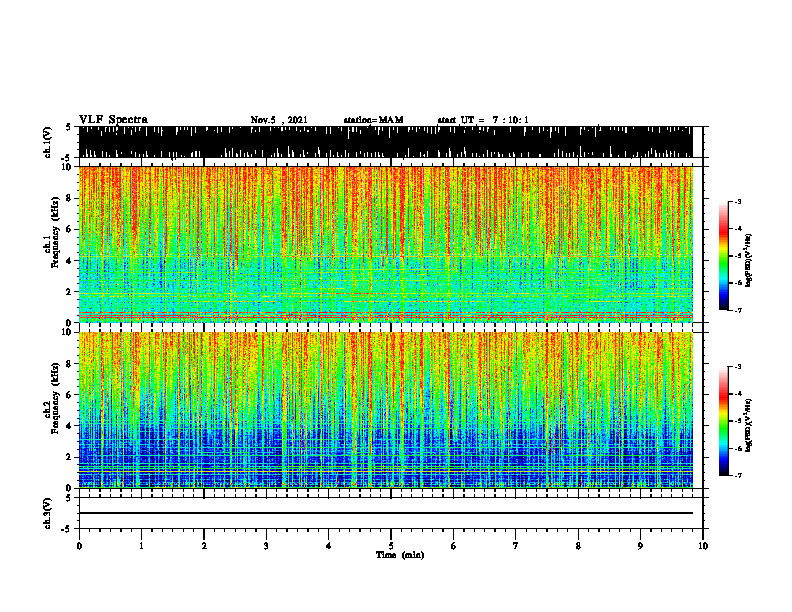Click the ch.1 spectrogram color scale bar
792x612 pixels.
tap(723, 256)
